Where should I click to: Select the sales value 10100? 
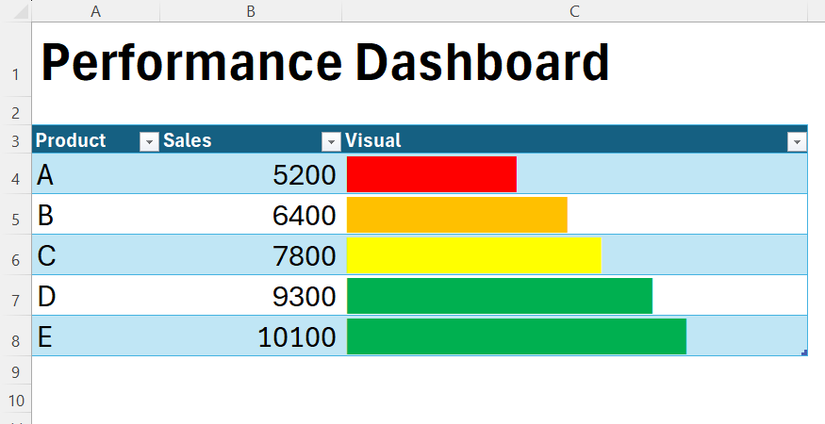[251, 336]
